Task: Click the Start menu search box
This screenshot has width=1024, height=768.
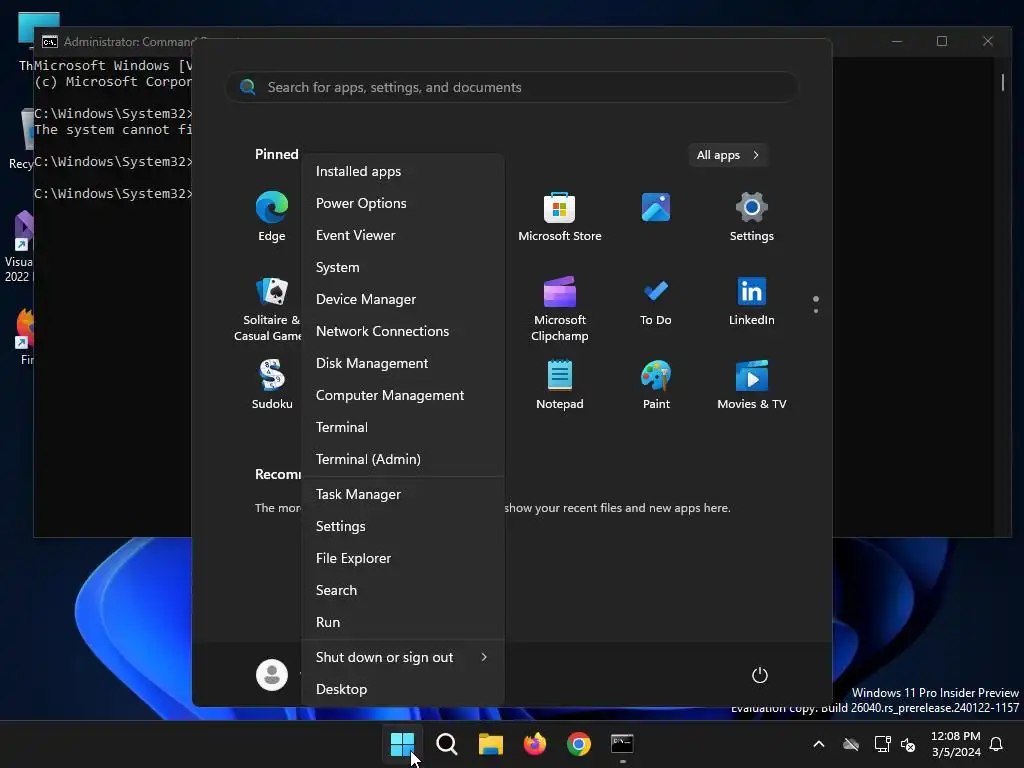Action: coord(512,87)
